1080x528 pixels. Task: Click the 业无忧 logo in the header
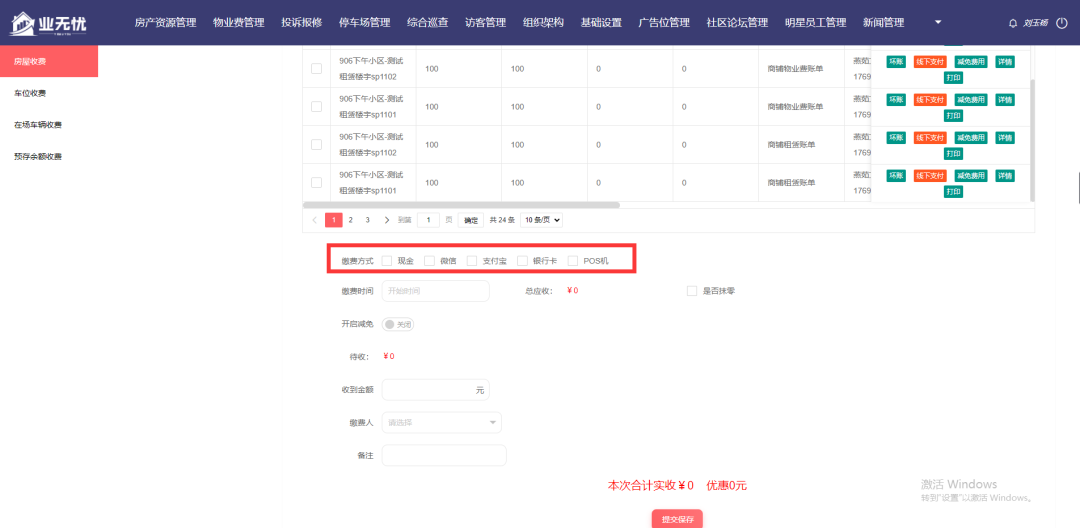pyautogui.click(x=48, y=23)
